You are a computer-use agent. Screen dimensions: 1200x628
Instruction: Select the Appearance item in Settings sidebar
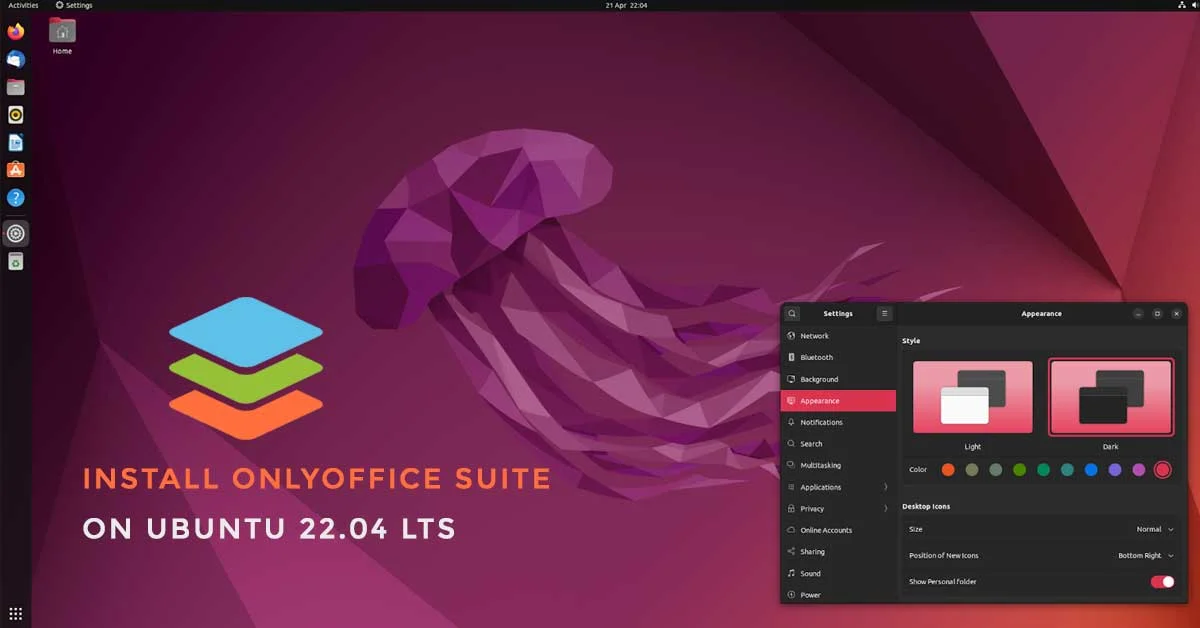point(838,401)
